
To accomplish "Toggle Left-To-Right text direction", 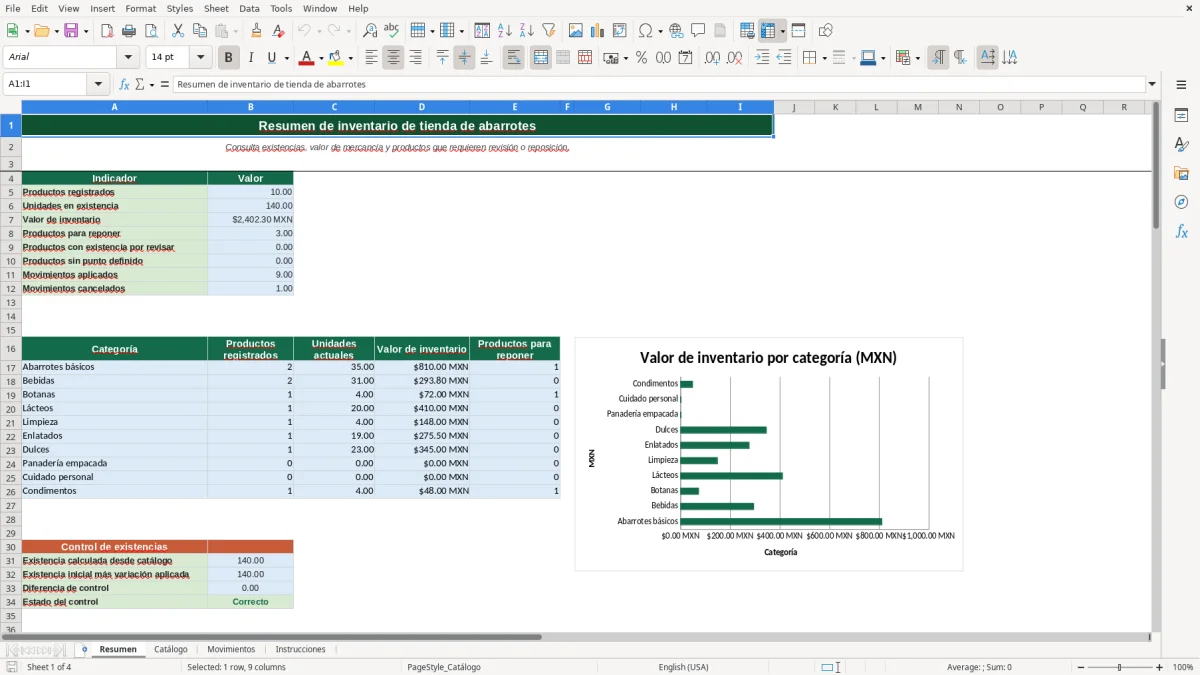I will pos(938,58).
